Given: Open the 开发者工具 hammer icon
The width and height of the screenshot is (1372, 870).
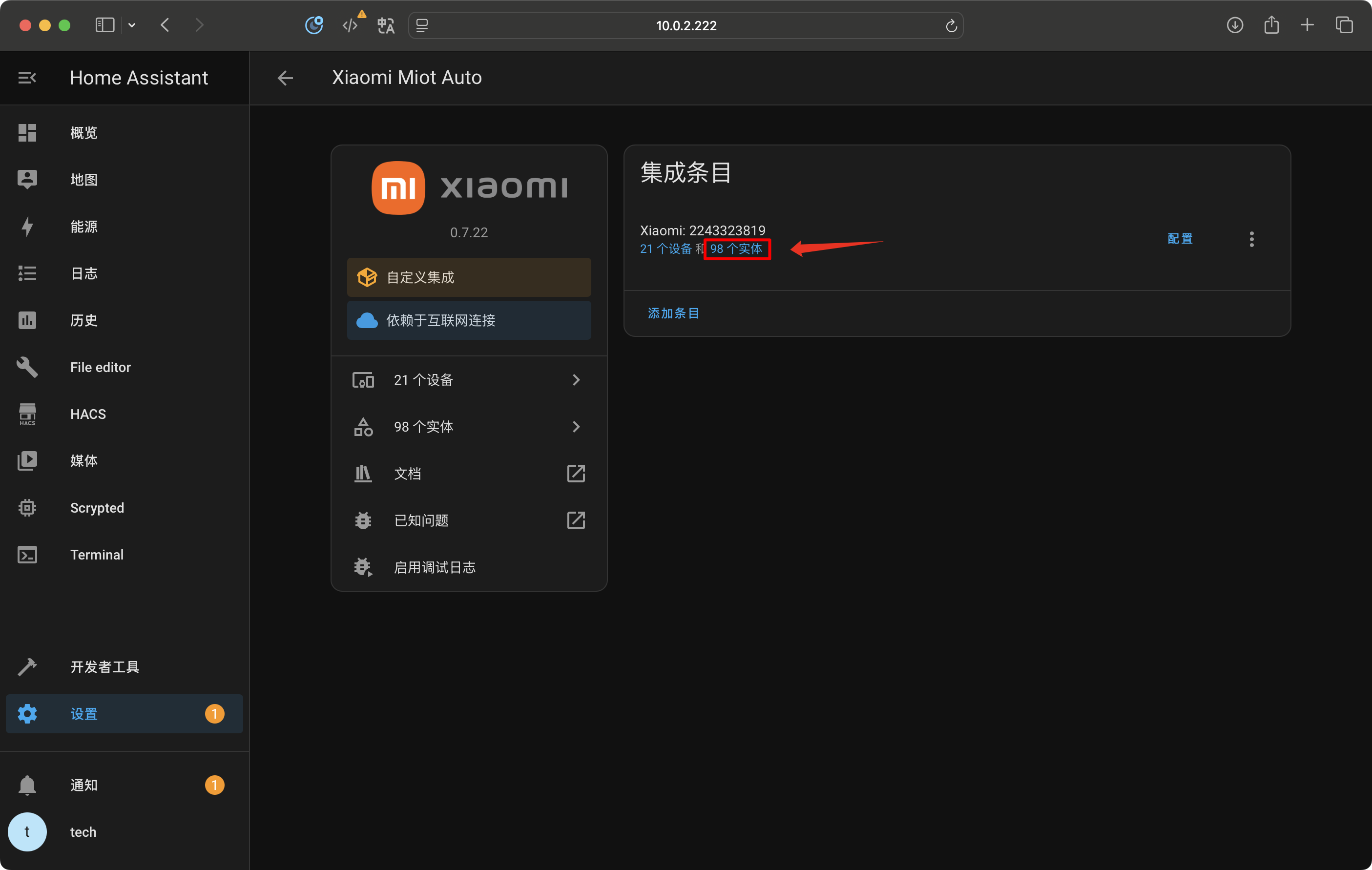Looking at the screenshot, I should [x=27, y=666].
